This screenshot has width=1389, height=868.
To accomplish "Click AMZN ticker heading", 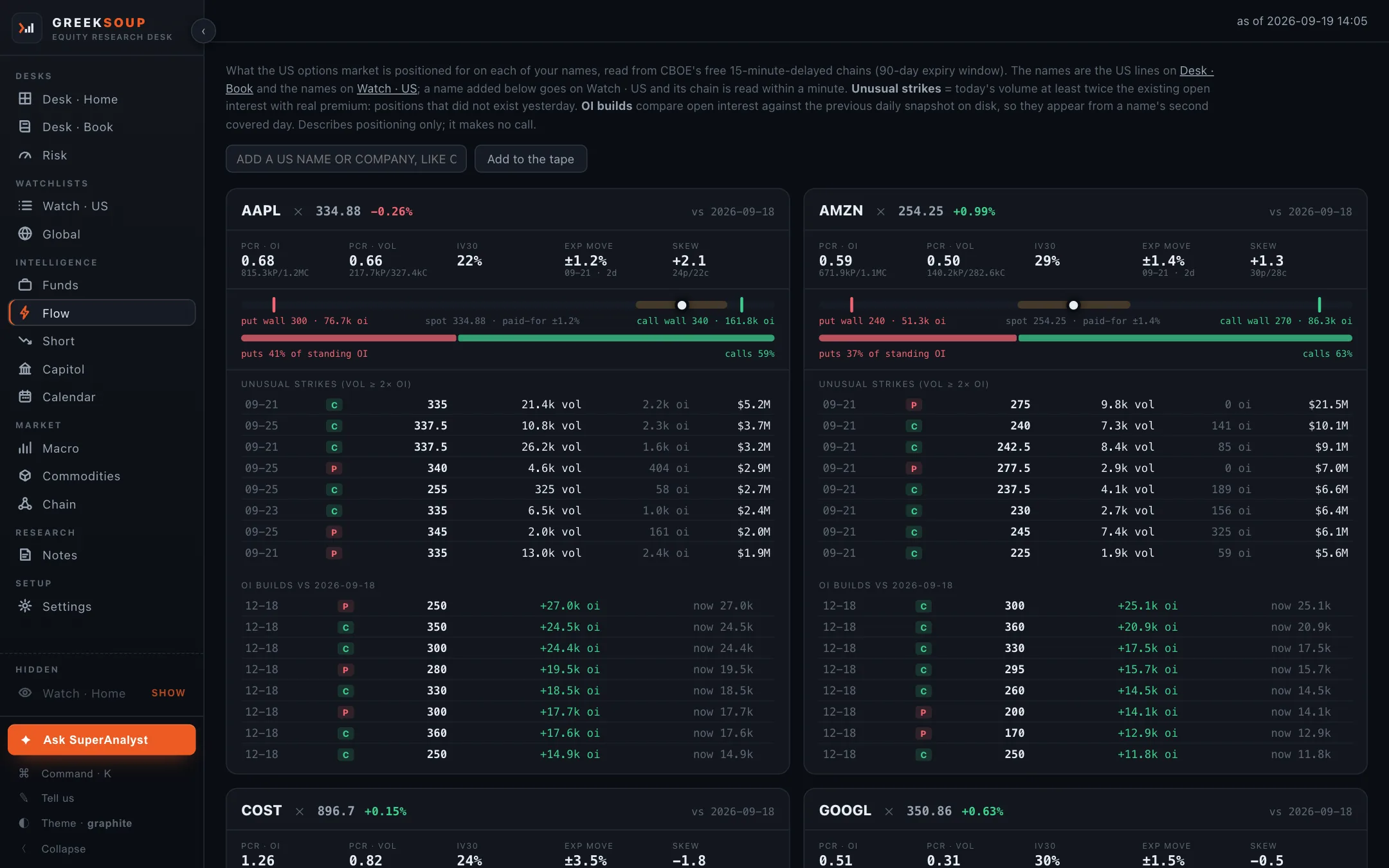I will tap(840, 211).
